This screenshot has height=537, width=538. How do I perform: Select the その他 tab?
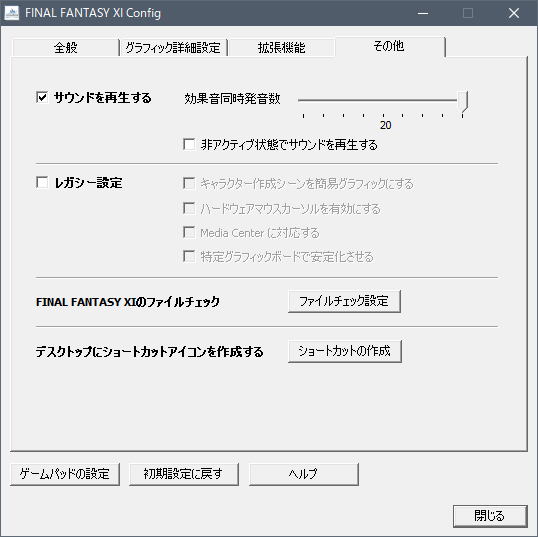click(389, 46)
